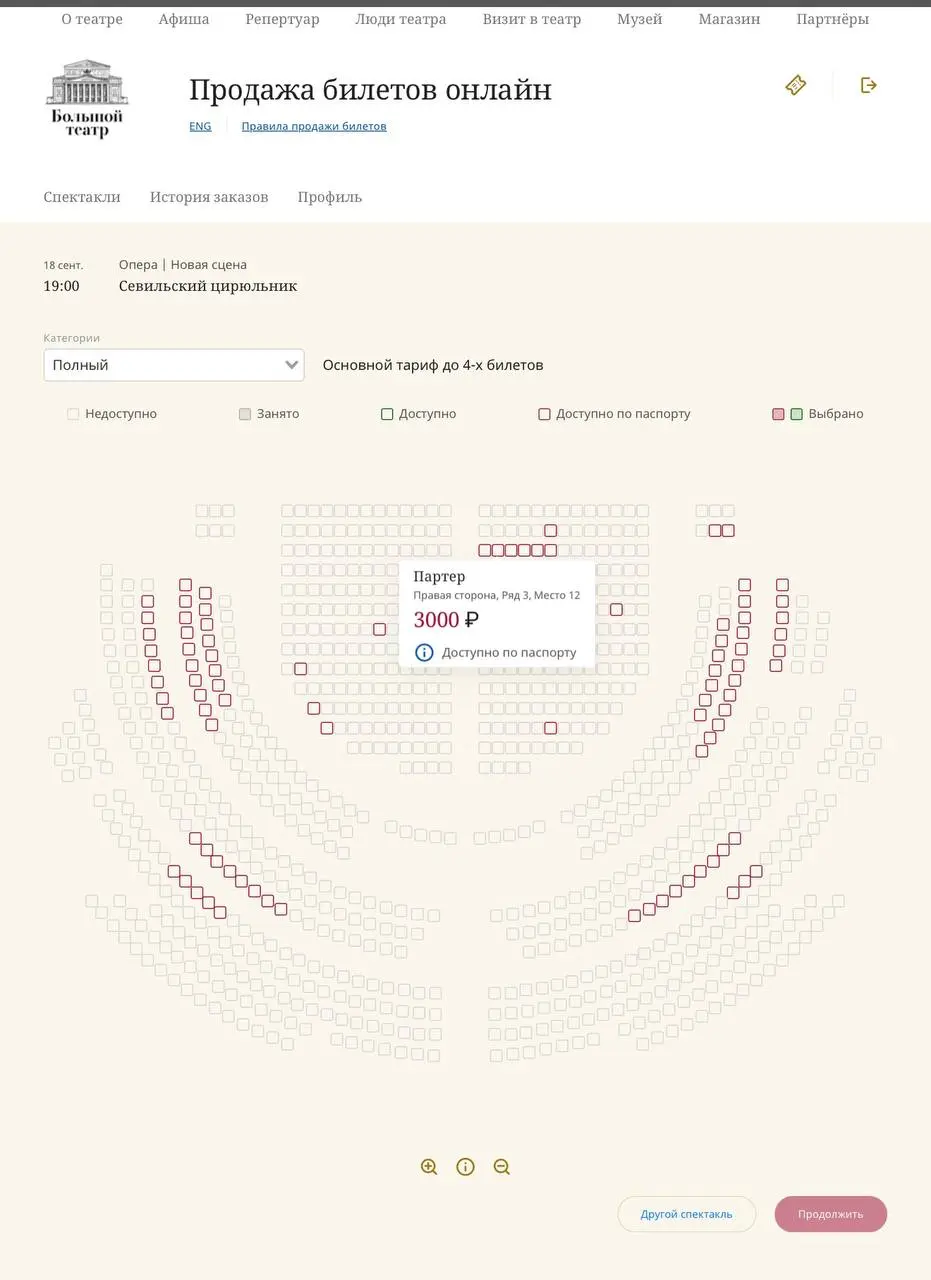Switch language via ENG link
Screen dimensions: 931x1280
click(200, 126)
